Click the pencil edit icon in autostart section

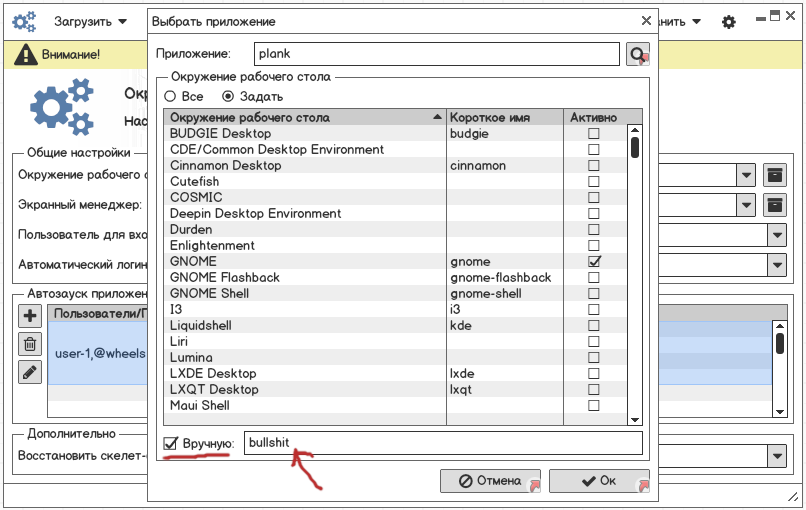(x=30, y=372)
